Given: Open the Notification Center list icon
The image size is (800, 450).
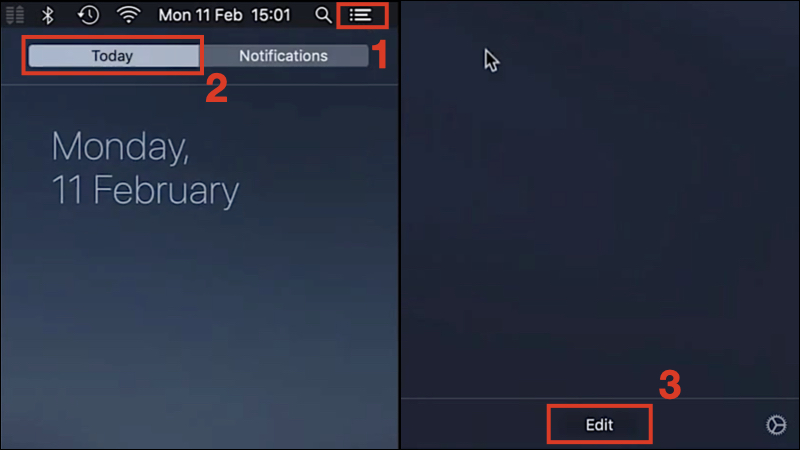Looking at the screenshot, I should click(361, 15).
